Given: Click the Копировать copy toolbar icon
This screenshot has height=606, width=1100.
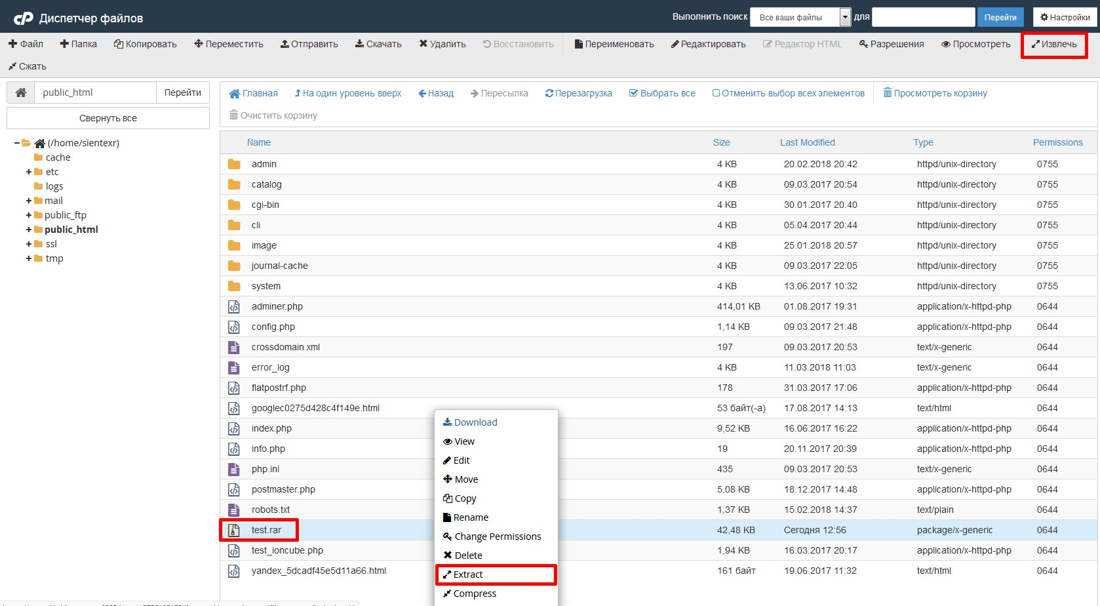Looking at the screenshot, I should tap(119, 44).
